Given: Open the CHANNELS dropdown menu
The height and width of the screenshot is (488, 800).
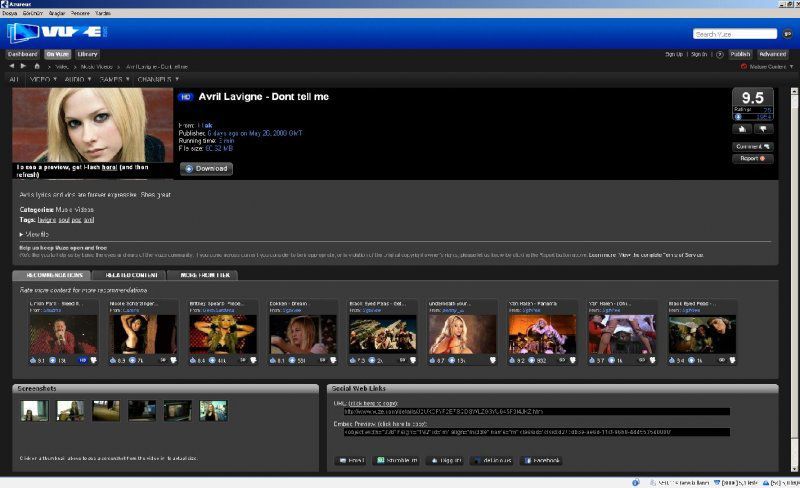Looking at the screenshot, I should click(158, 78).
